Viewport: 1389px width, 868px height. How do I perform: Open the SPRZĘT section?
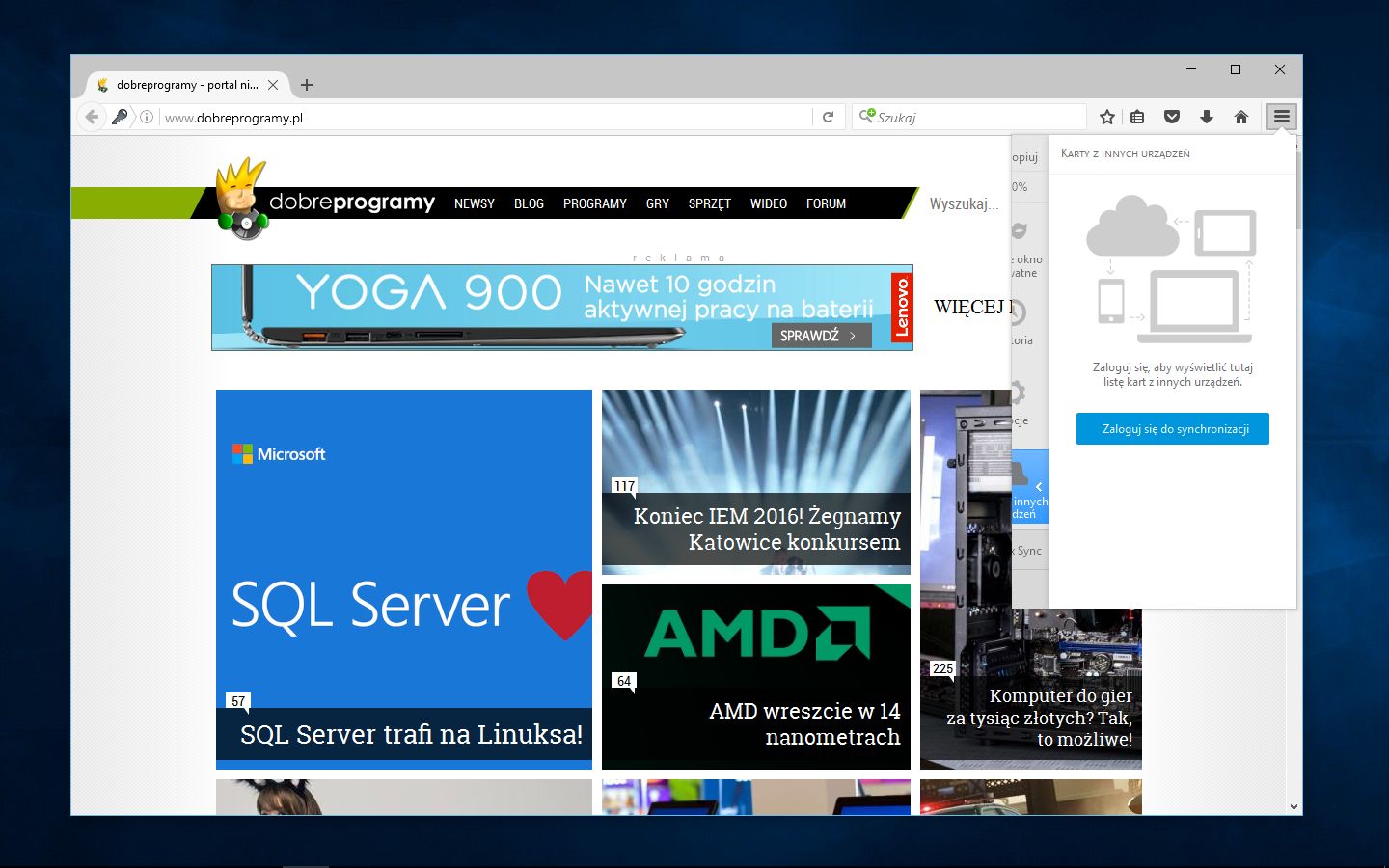710,203
